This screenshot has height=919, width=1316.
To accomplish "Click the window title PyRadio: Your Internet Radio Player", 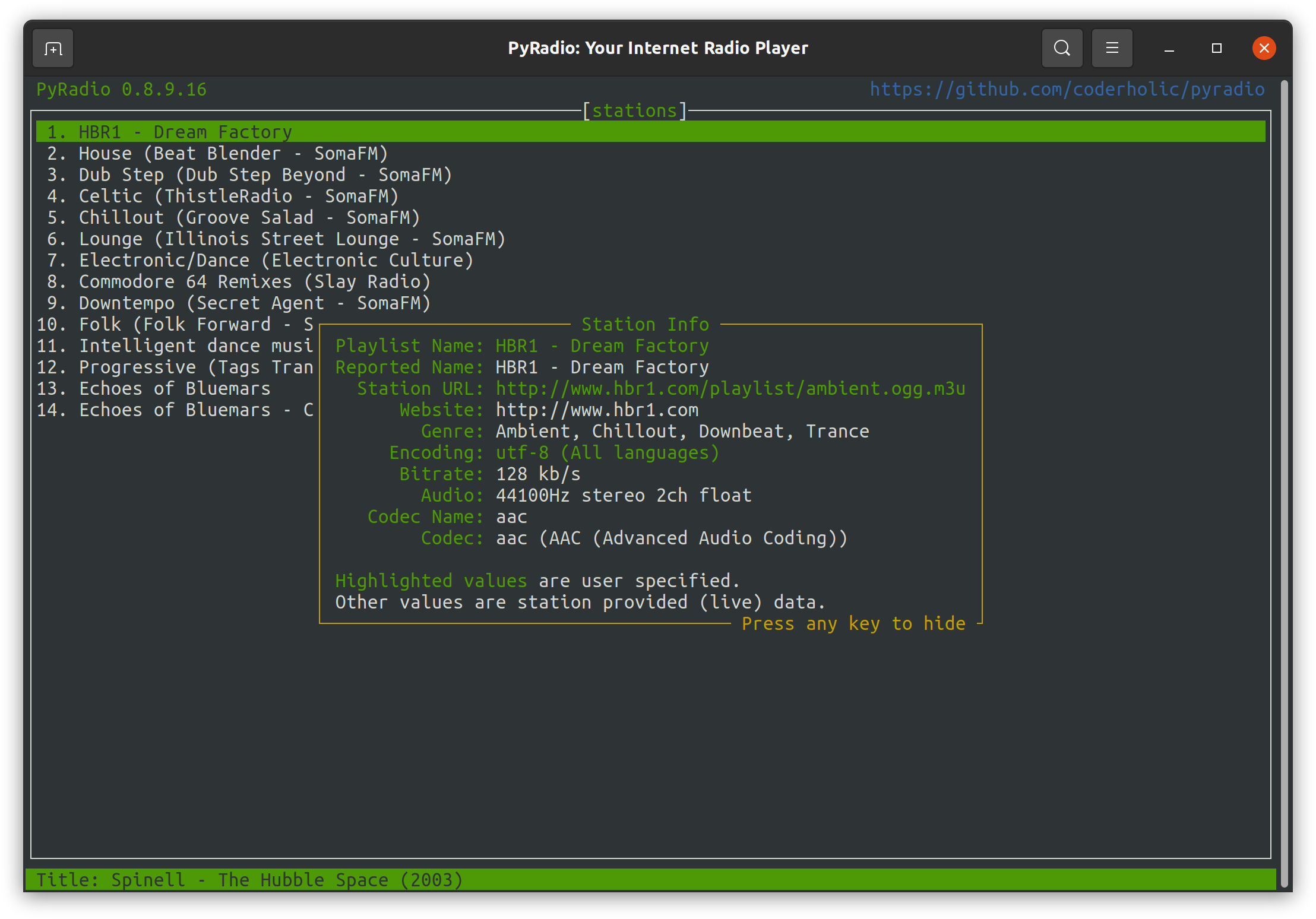I will (658, 48).
